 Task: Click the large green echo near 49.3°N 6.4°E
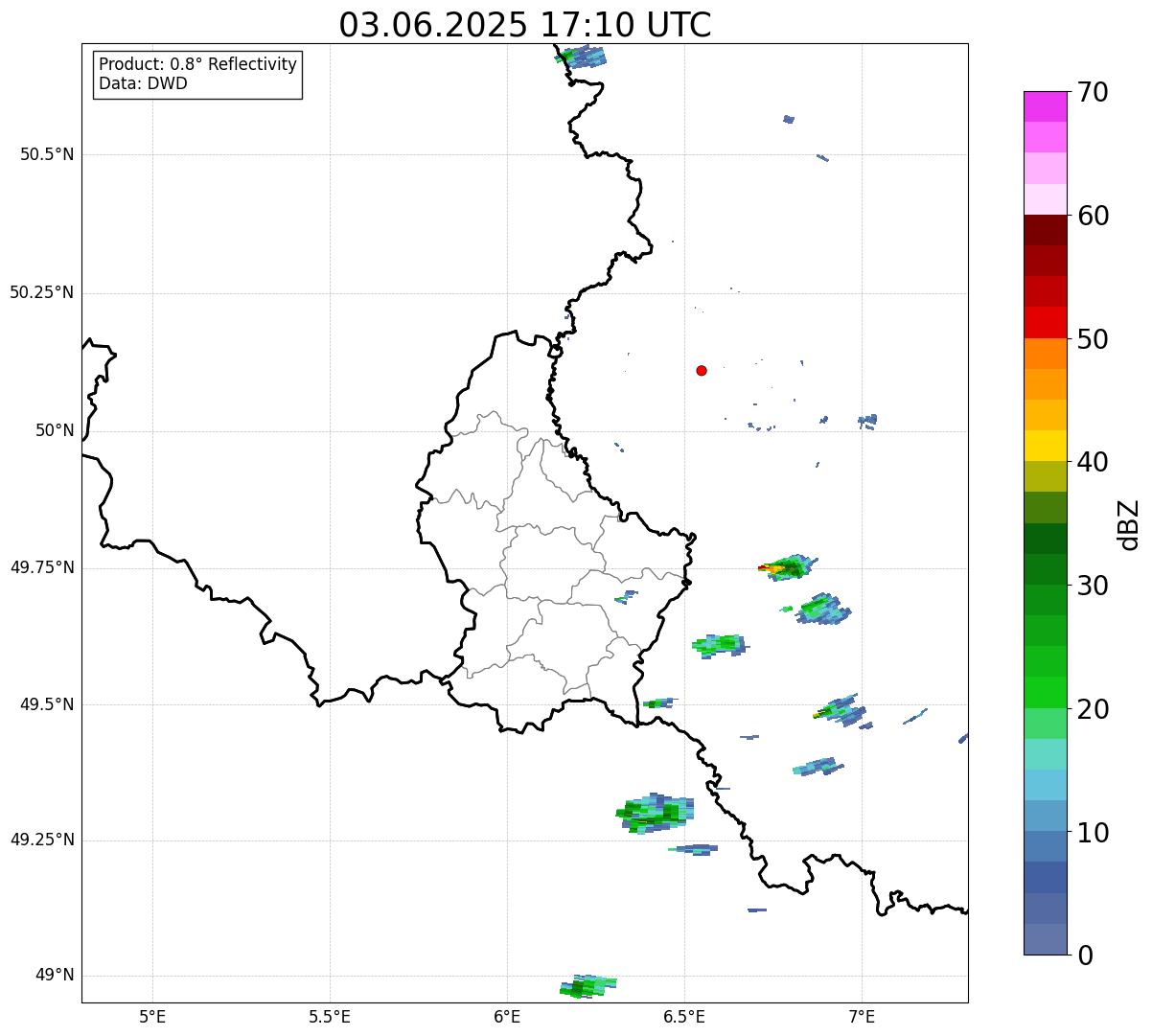(656, 814)
